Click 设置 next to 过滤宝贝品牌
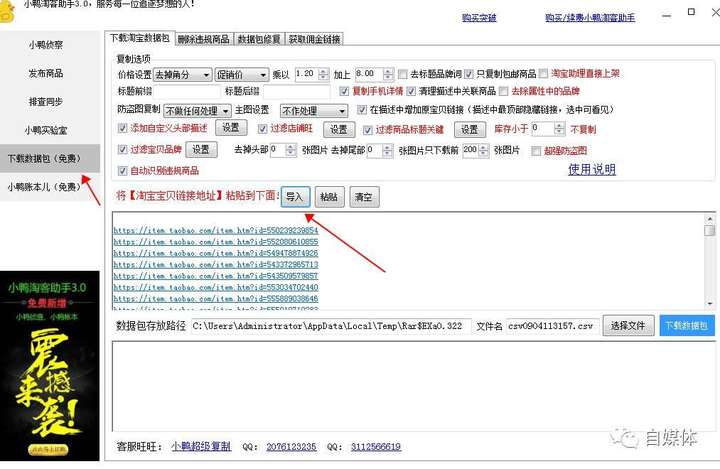The image size is (720, 469). 201,149
